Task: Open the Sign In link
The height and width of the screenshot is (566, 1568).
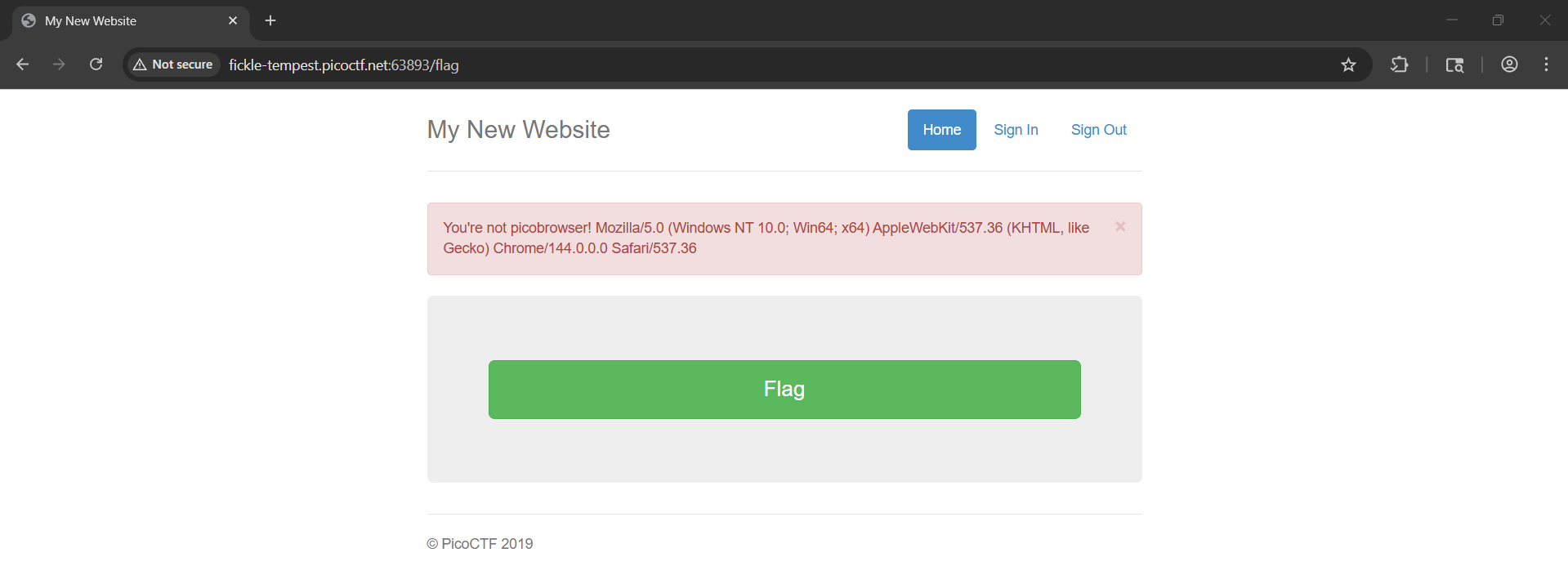Action: click(1016, 130)
